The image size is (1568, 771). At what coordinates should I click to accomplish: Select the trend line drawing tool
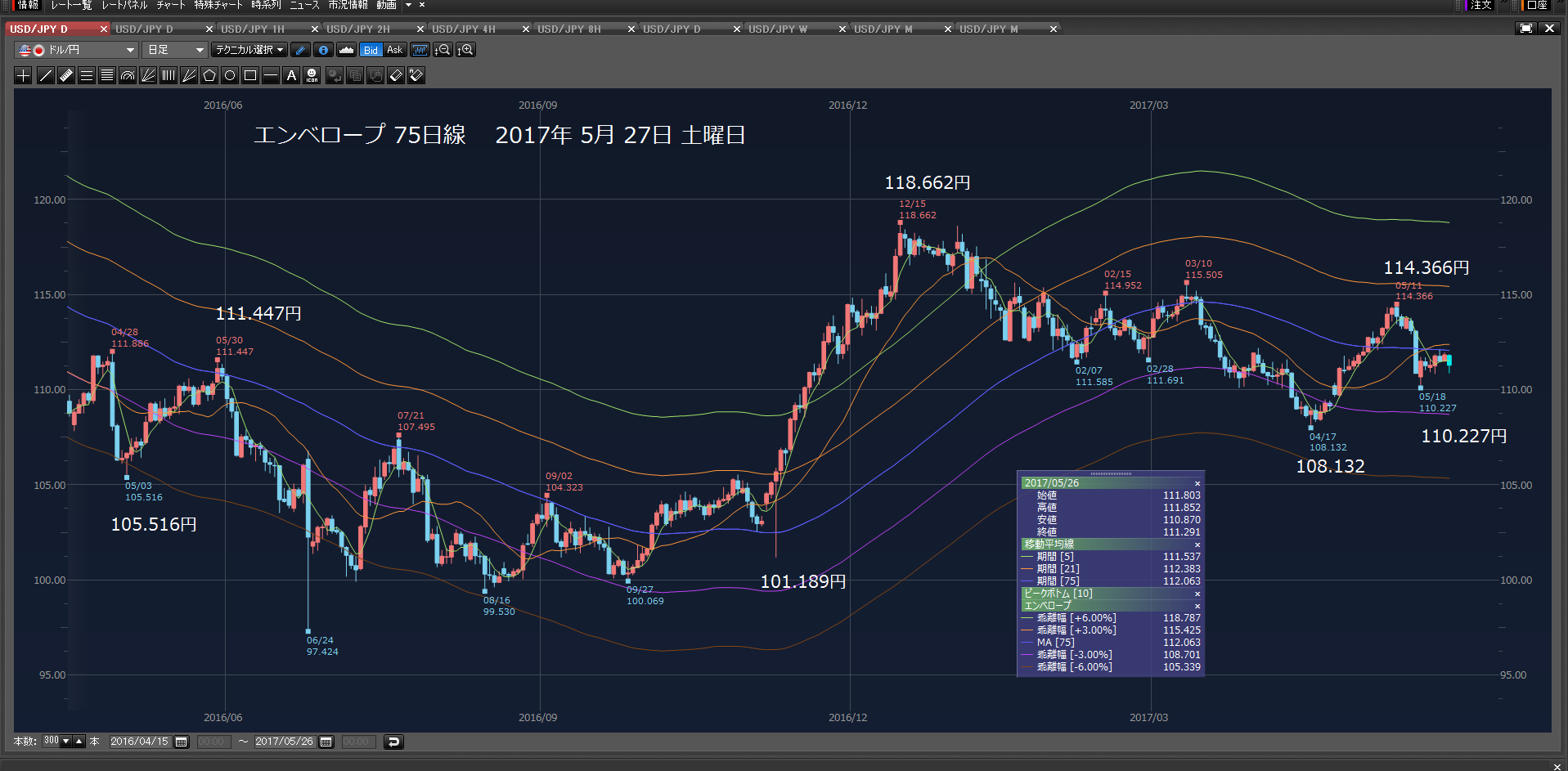coord(45,75)
